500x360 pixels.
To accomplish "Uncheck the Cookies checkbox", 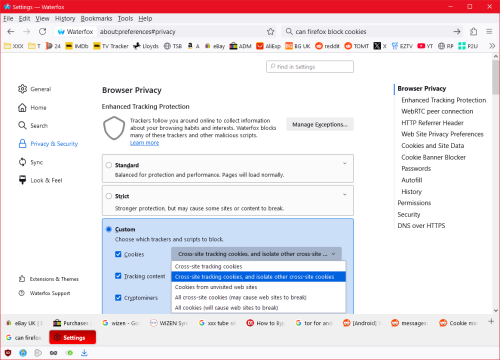I will click(118, 254).
